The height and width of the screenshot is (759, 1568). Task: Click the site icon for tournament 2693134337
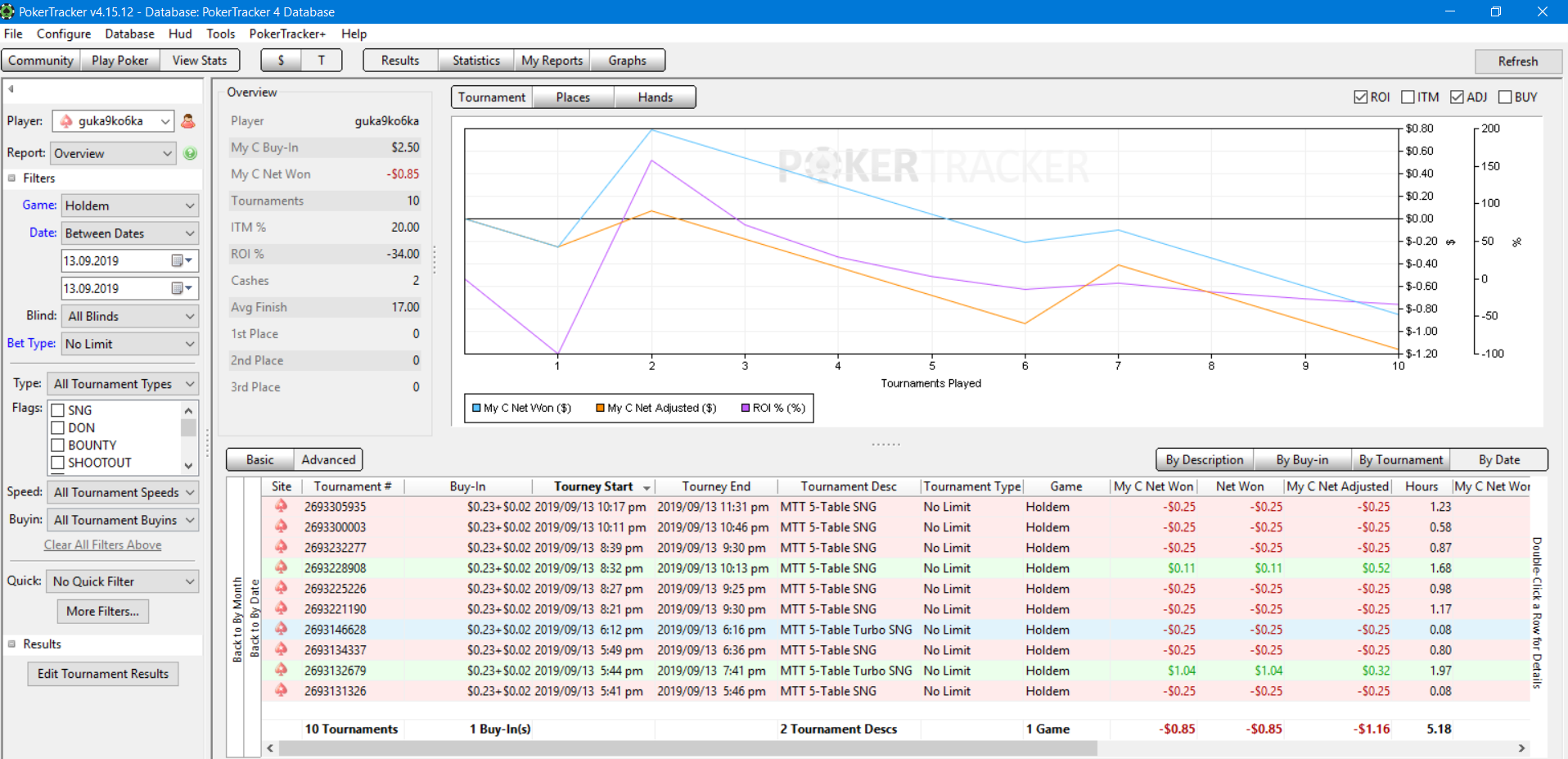[282, 649]
